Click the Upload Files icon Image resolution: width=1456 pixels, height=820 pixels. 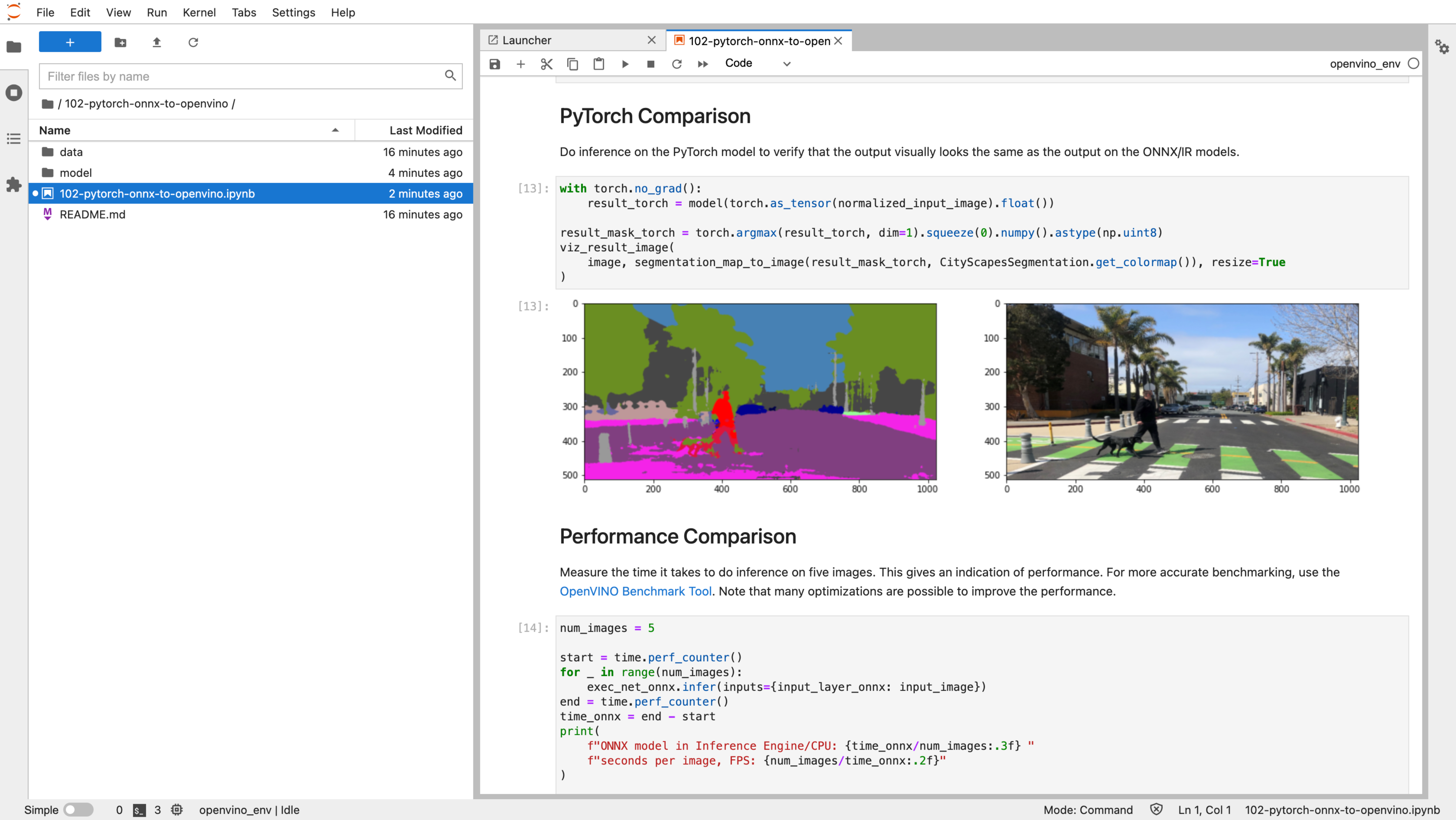point(157,42)
